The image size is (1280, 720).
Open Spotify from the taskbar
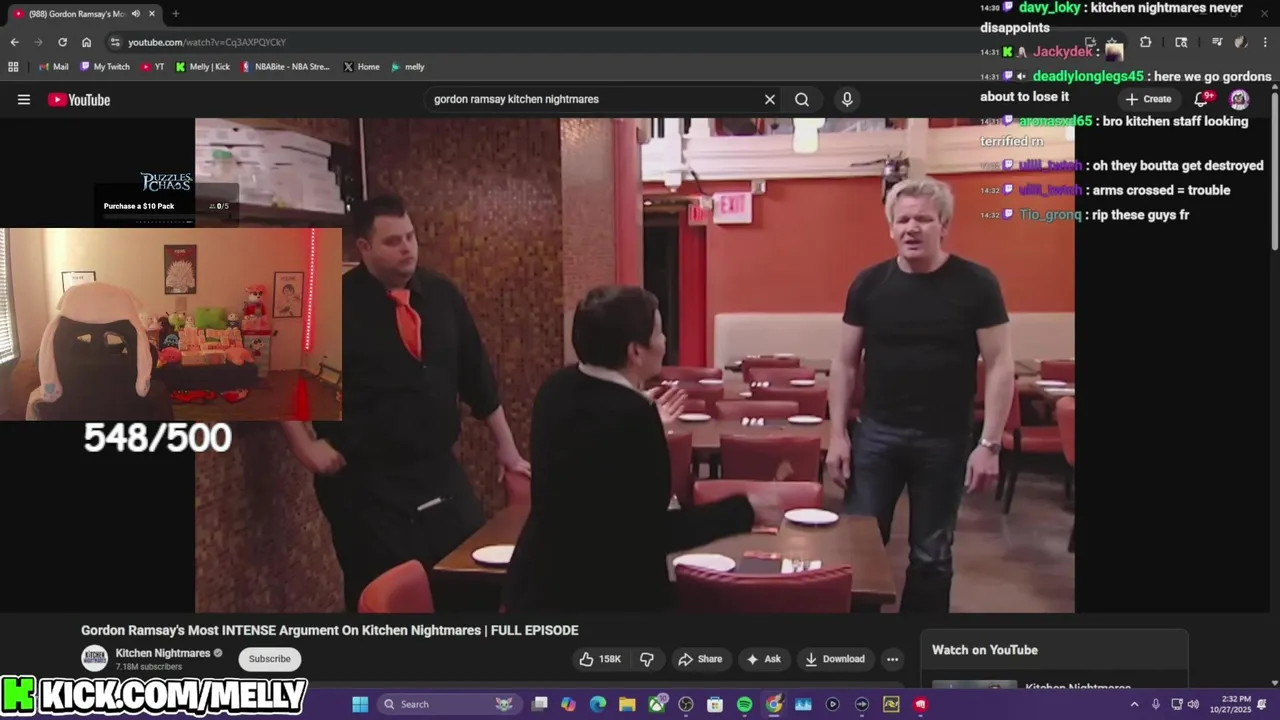pyautogui.click(x=744, y=704)
